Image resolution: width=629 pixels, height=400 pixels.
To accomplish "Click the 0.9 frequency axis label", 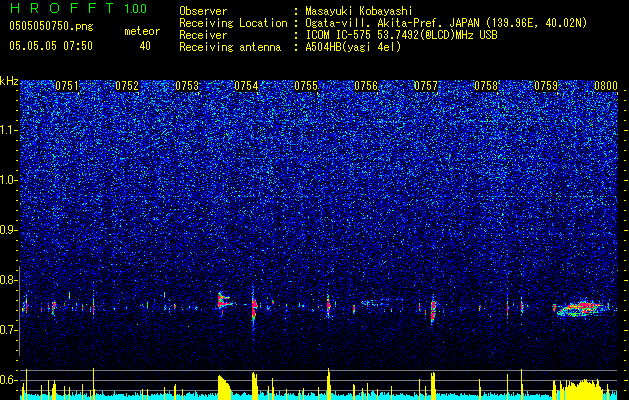I will [9, 230].
